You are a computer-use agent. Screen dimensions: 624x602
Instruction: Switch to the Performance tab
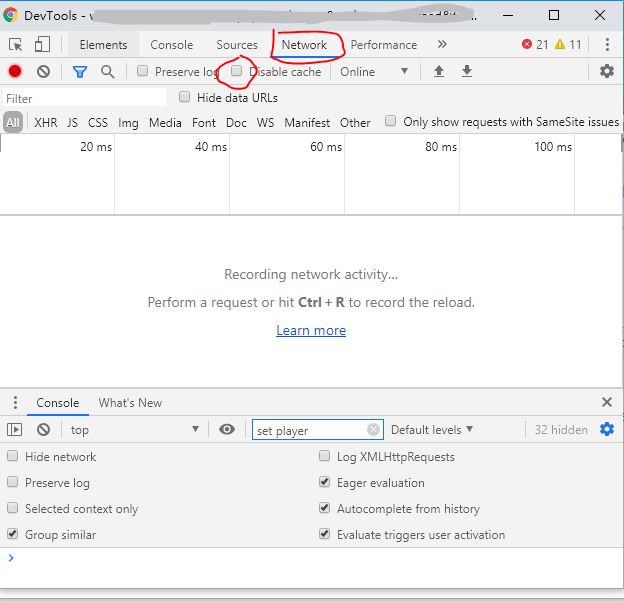point(383,45)
